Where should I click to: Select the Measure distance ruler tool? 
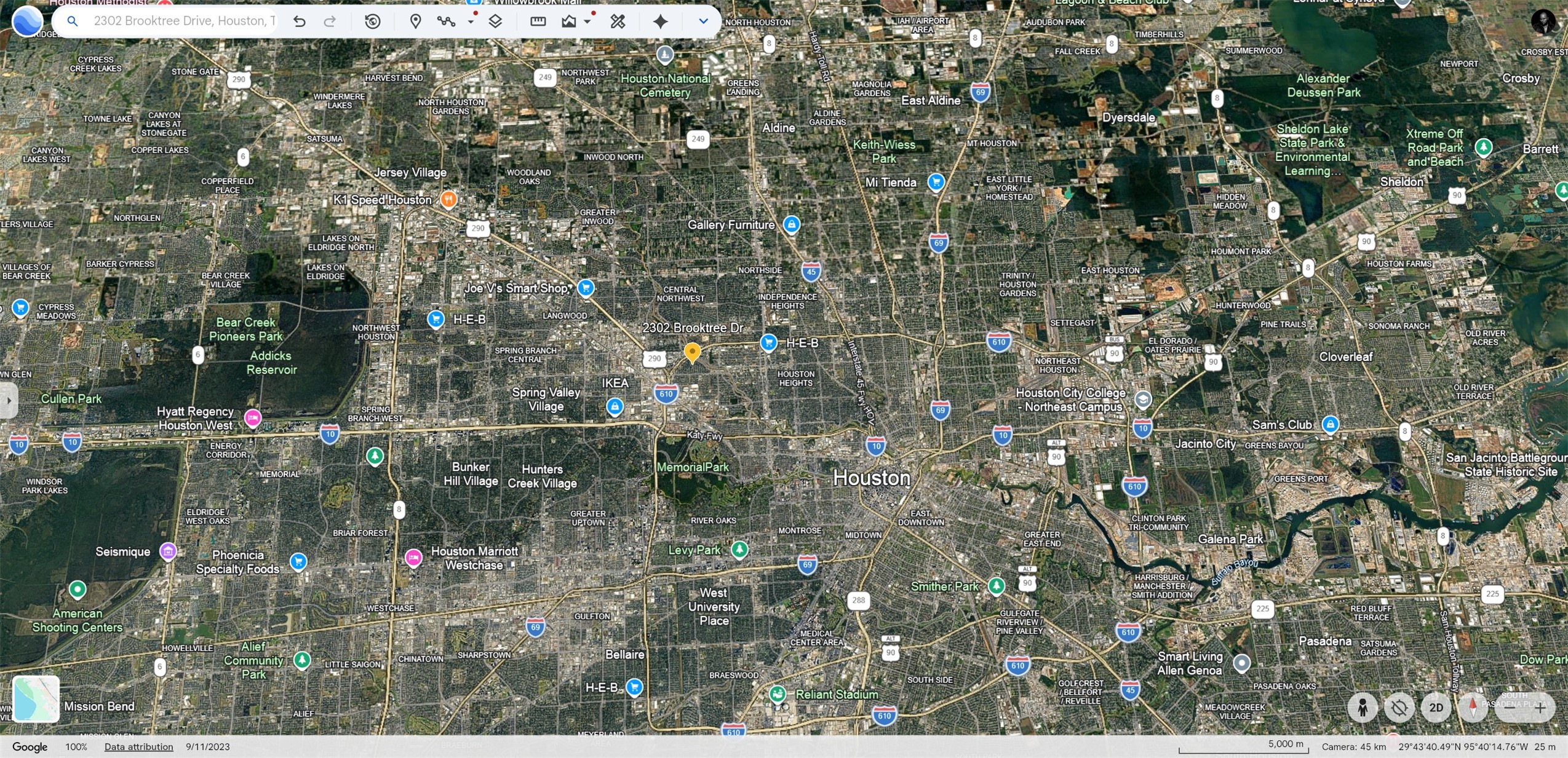(538, 22)
